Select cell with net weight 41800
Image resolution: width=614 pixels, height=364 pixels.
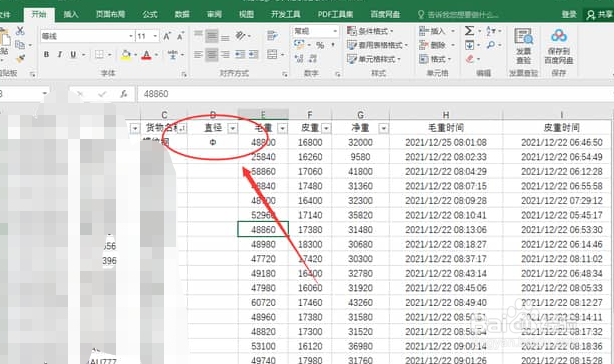coord(360,171)
